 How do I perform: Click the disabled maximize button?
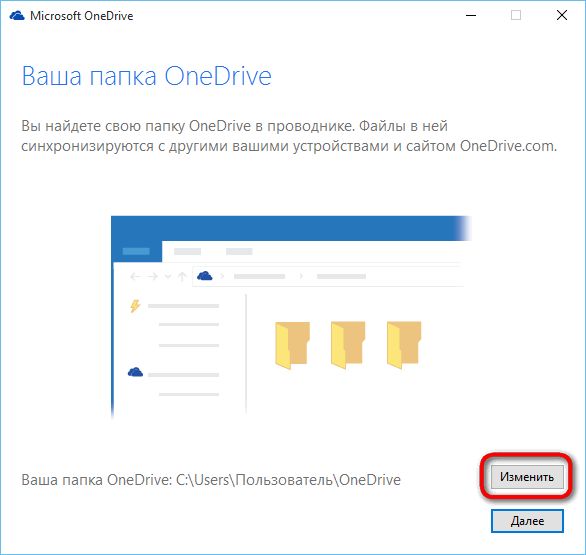click(516, 15)
